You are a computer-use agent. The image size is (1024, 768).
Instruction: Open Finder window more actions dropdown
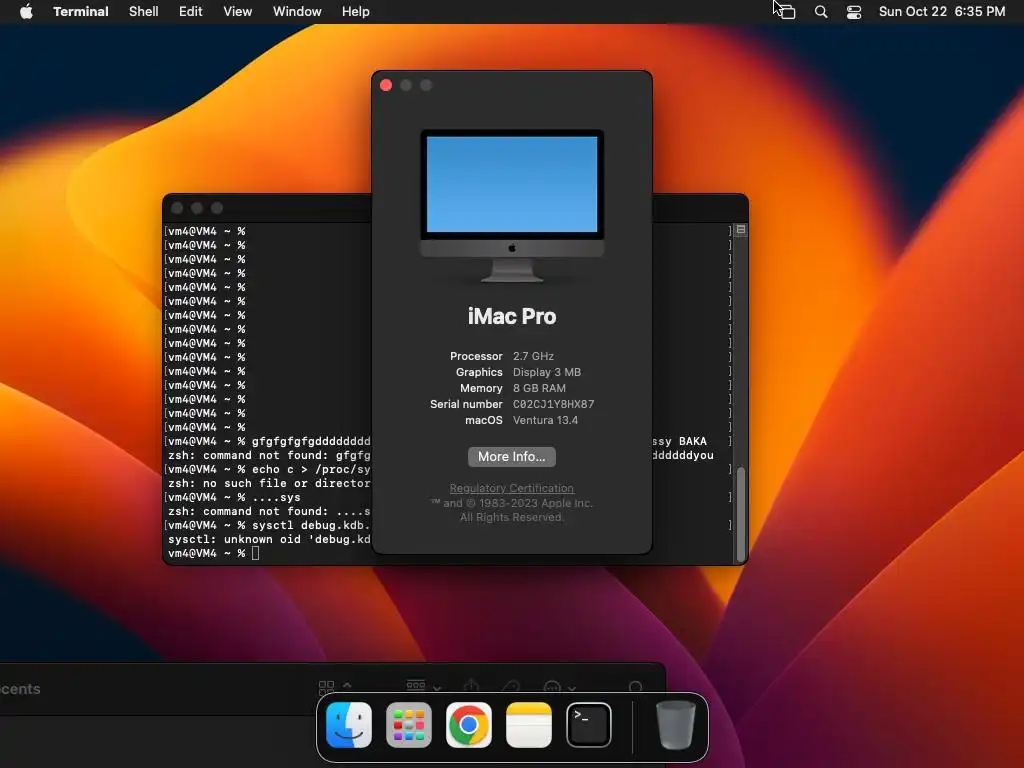(560, 687)
